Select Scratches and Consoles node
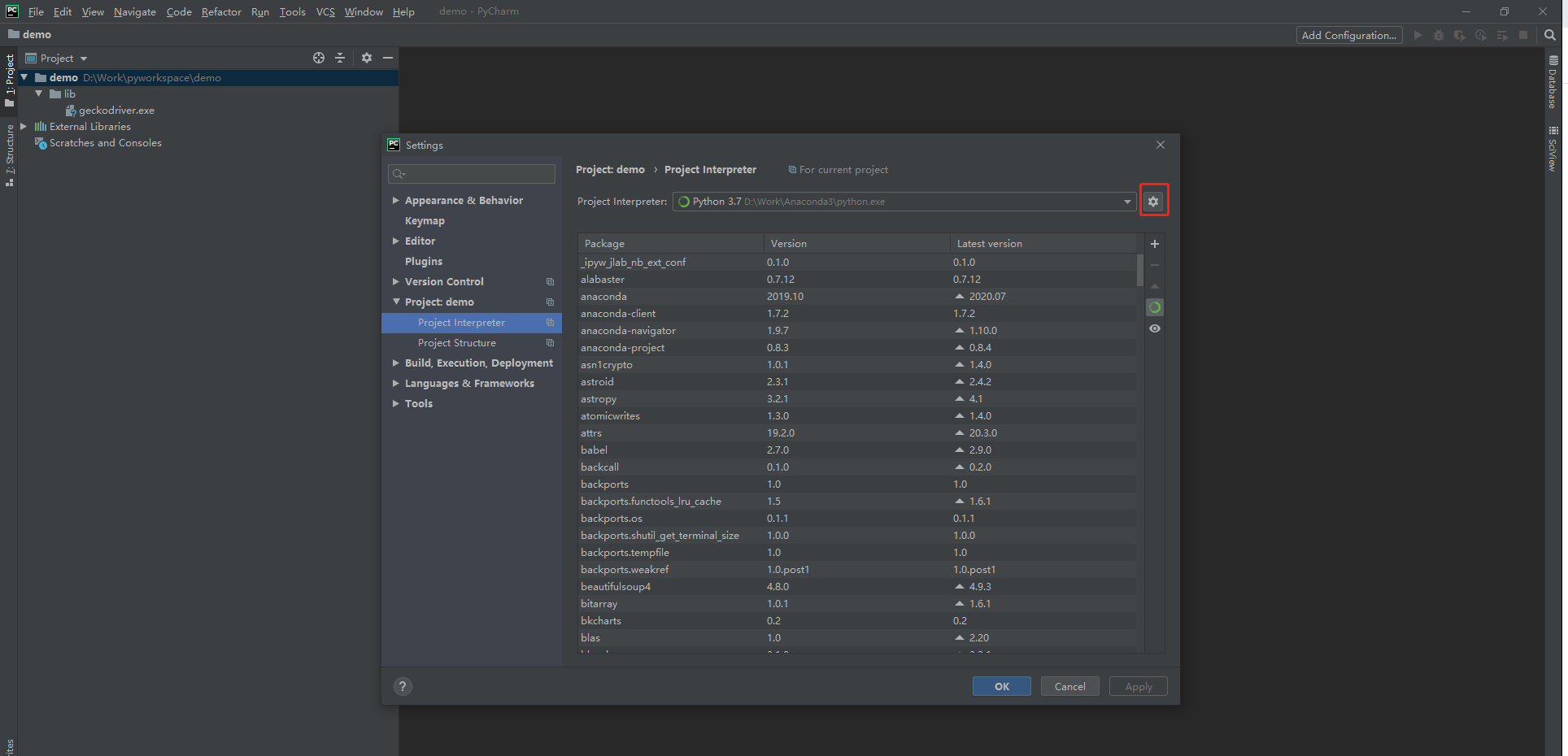 (106, 142)
